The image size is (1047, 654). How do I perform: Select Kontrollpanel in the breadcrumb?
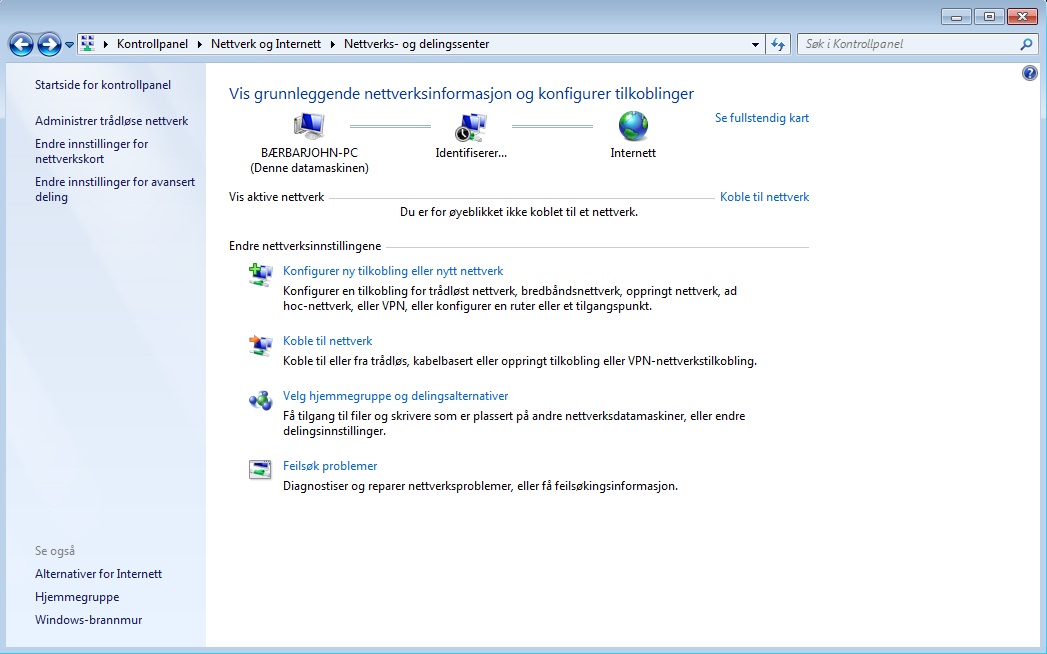coord(152,44)
